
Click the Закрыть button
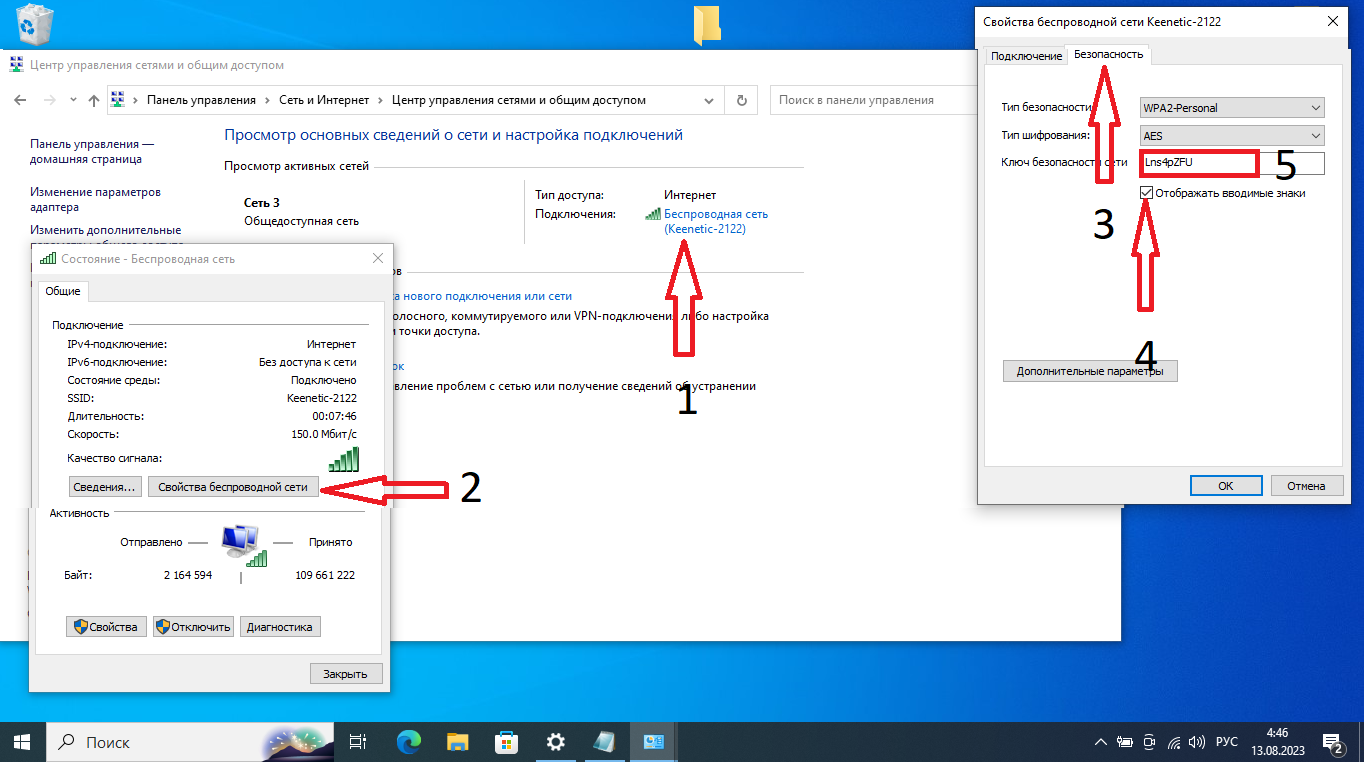click(346, 674)
